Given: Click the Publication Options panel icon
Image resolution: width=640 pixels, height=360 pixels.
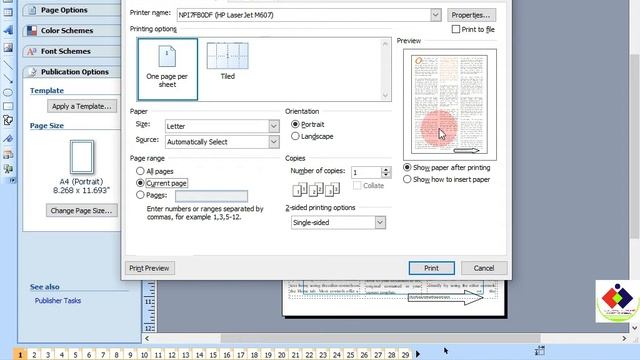Looking at the screenshot, I should pyautogui.click(x=33, y=72).
